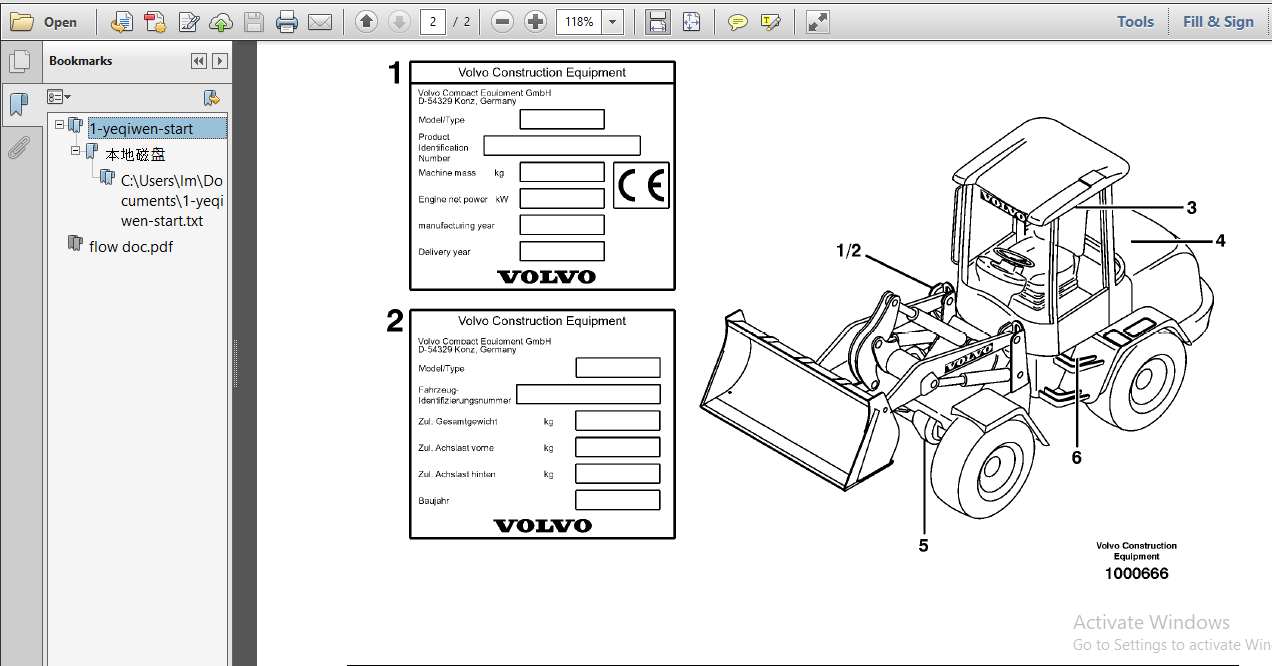The image size is (1272, 666).
Task: Zoom out with the minus button
Action: tap(503, 22)
